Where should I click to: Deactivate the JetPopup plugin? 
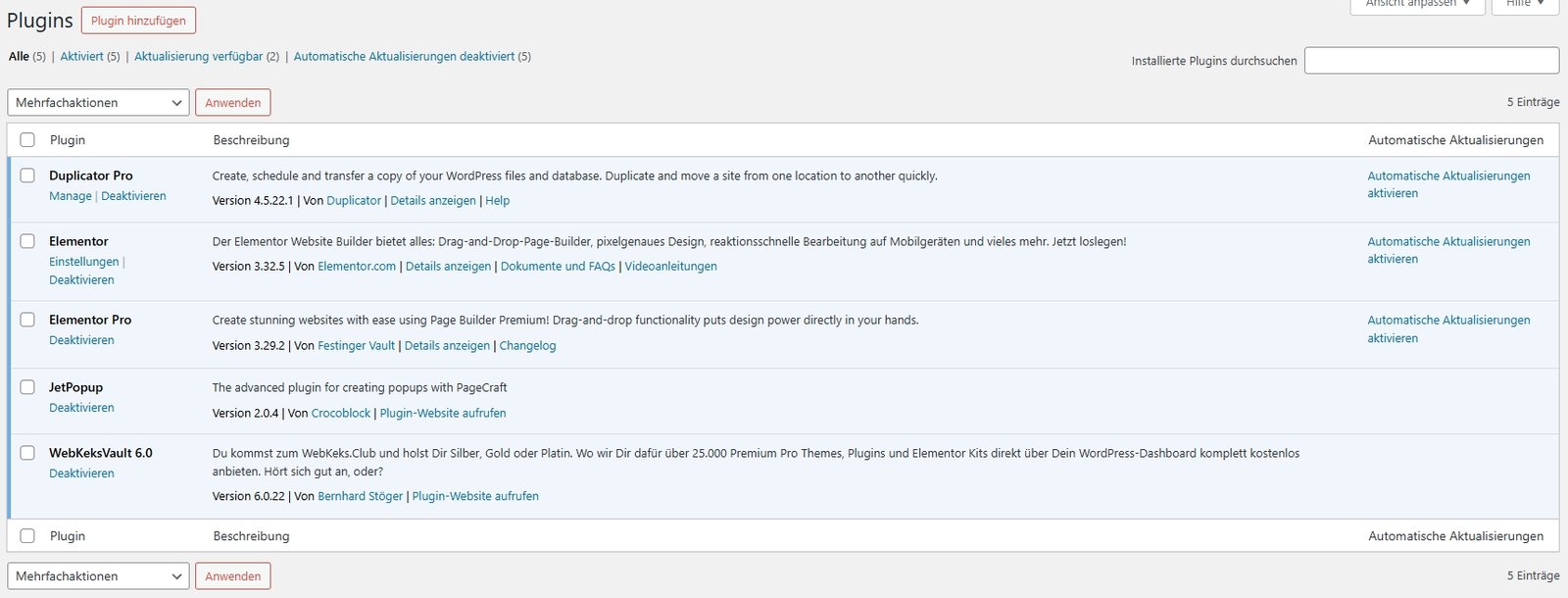click(81, 408)
